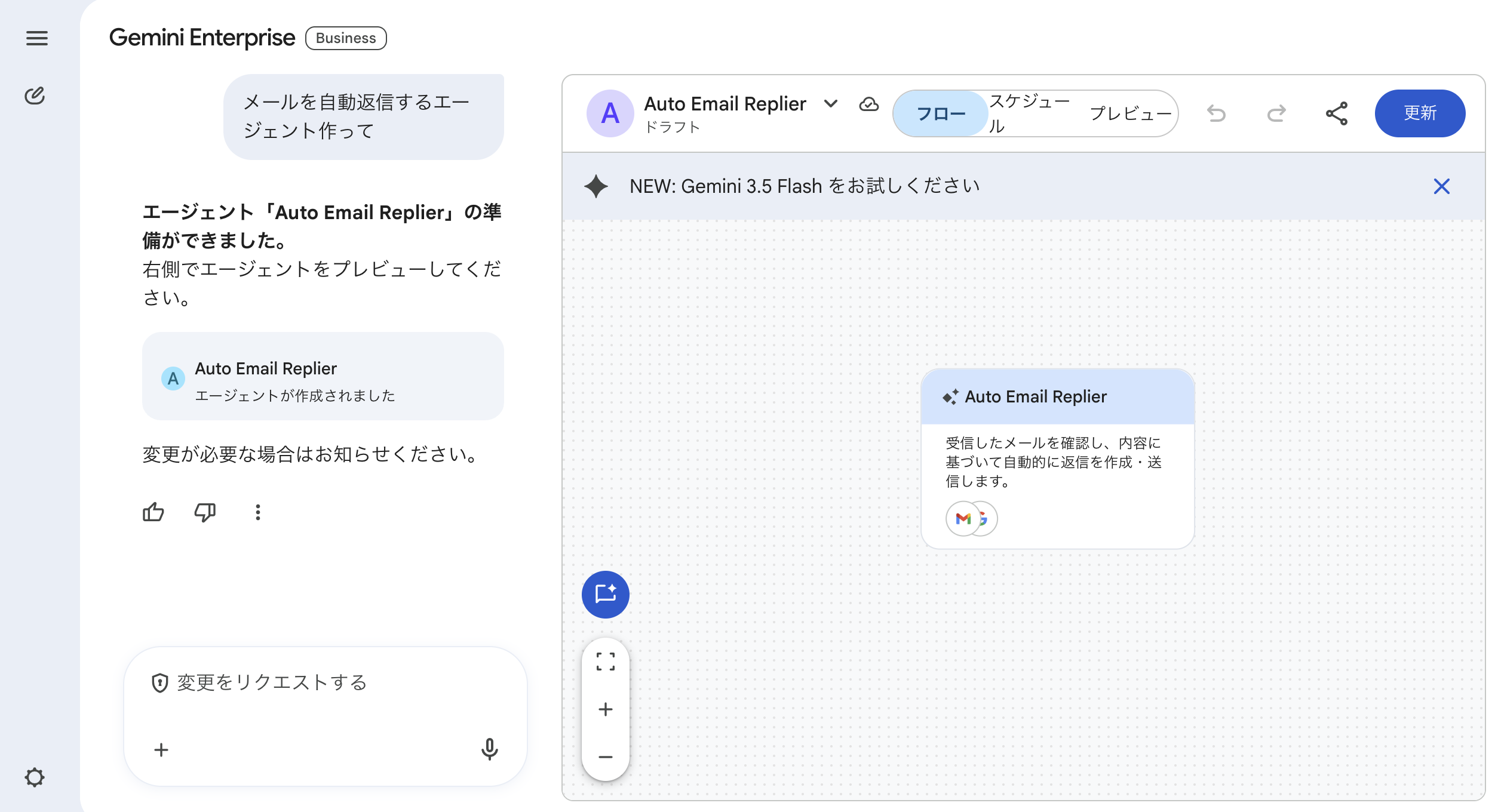Open settings gear in the sidebar
Viewport: 1498px width, 812px height.
pos(35,777)
